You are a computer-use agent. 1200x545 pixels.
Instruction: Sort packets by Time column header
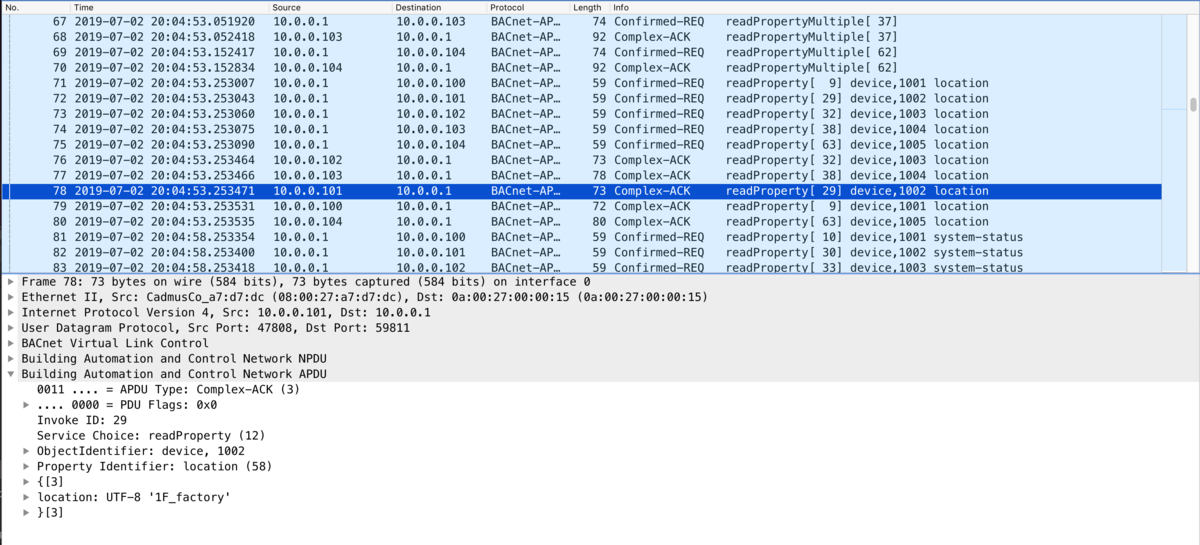170,7
